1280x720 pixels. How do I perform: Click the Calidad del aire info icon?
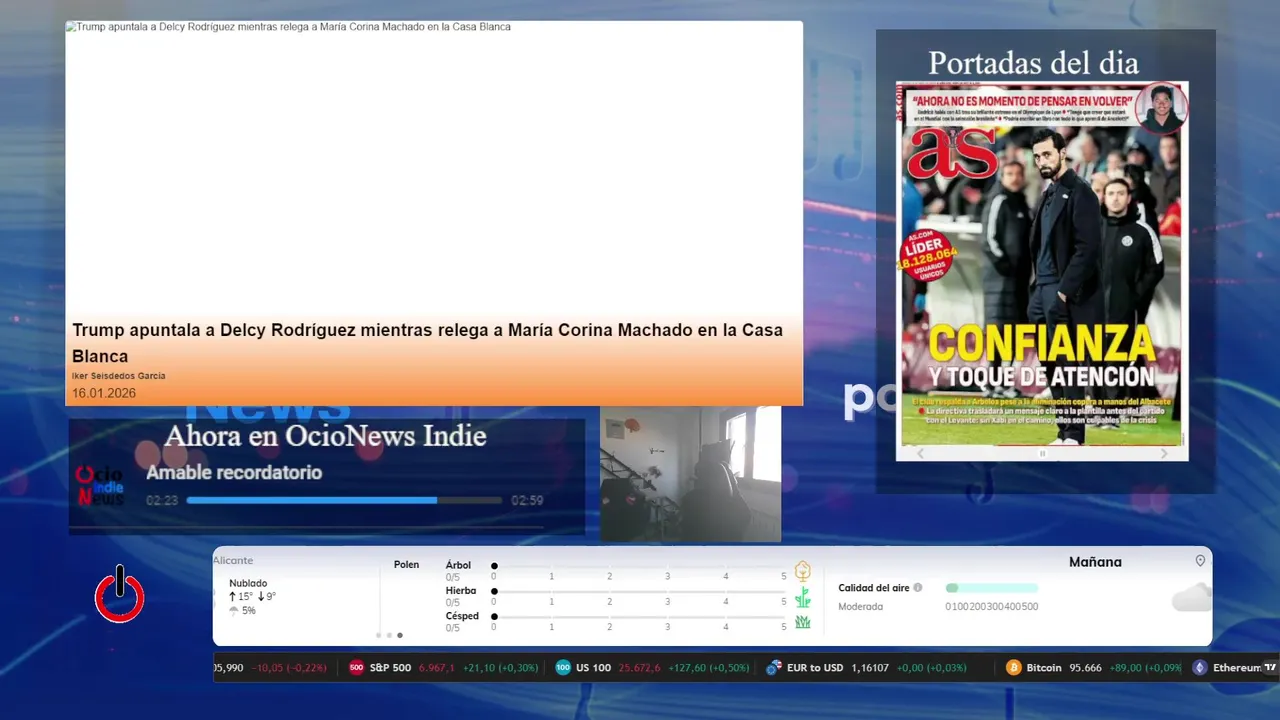[x=918, y=588]
